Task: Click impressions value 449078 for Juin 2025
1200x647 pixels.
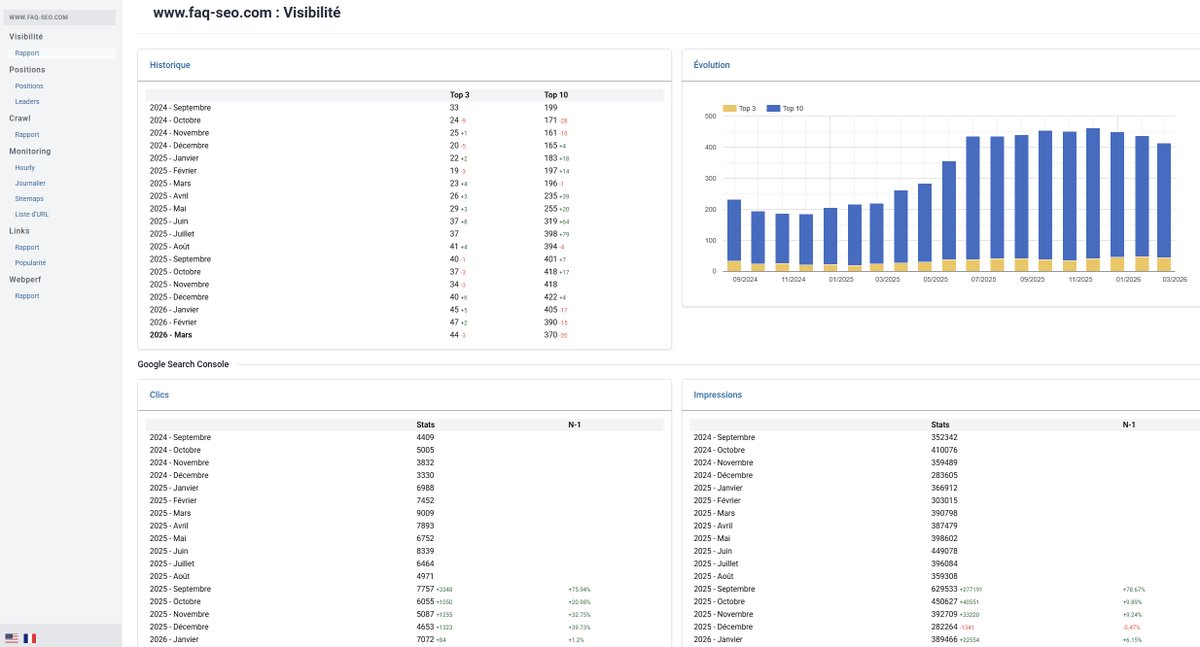Action: coord(944,551)
